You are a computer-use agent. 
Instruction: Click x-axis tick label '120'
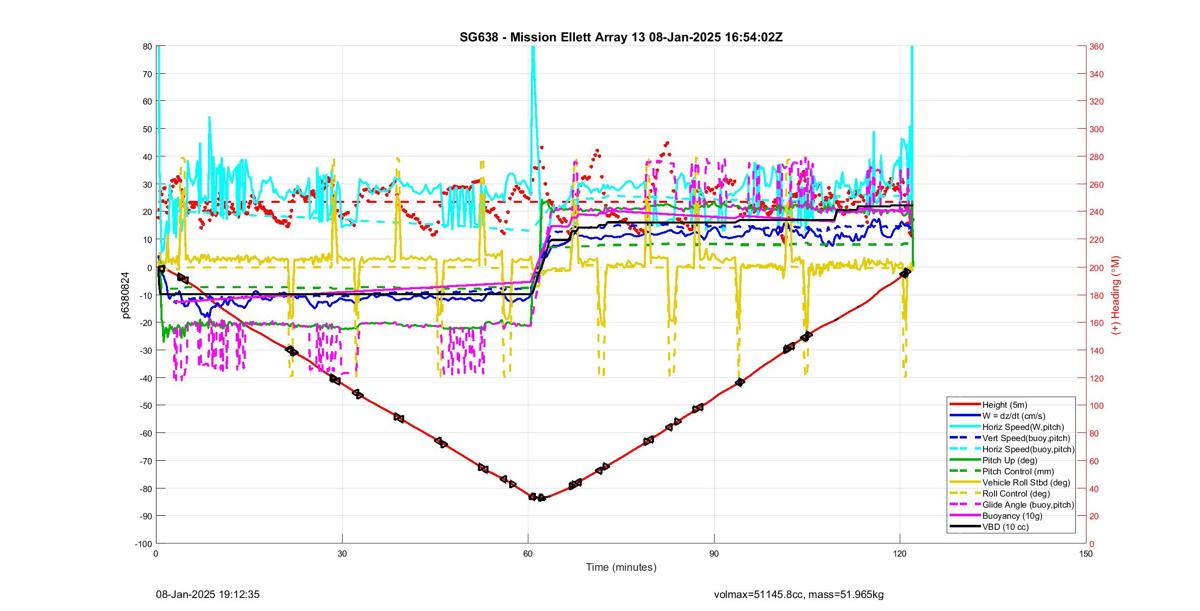click(900, 553)
